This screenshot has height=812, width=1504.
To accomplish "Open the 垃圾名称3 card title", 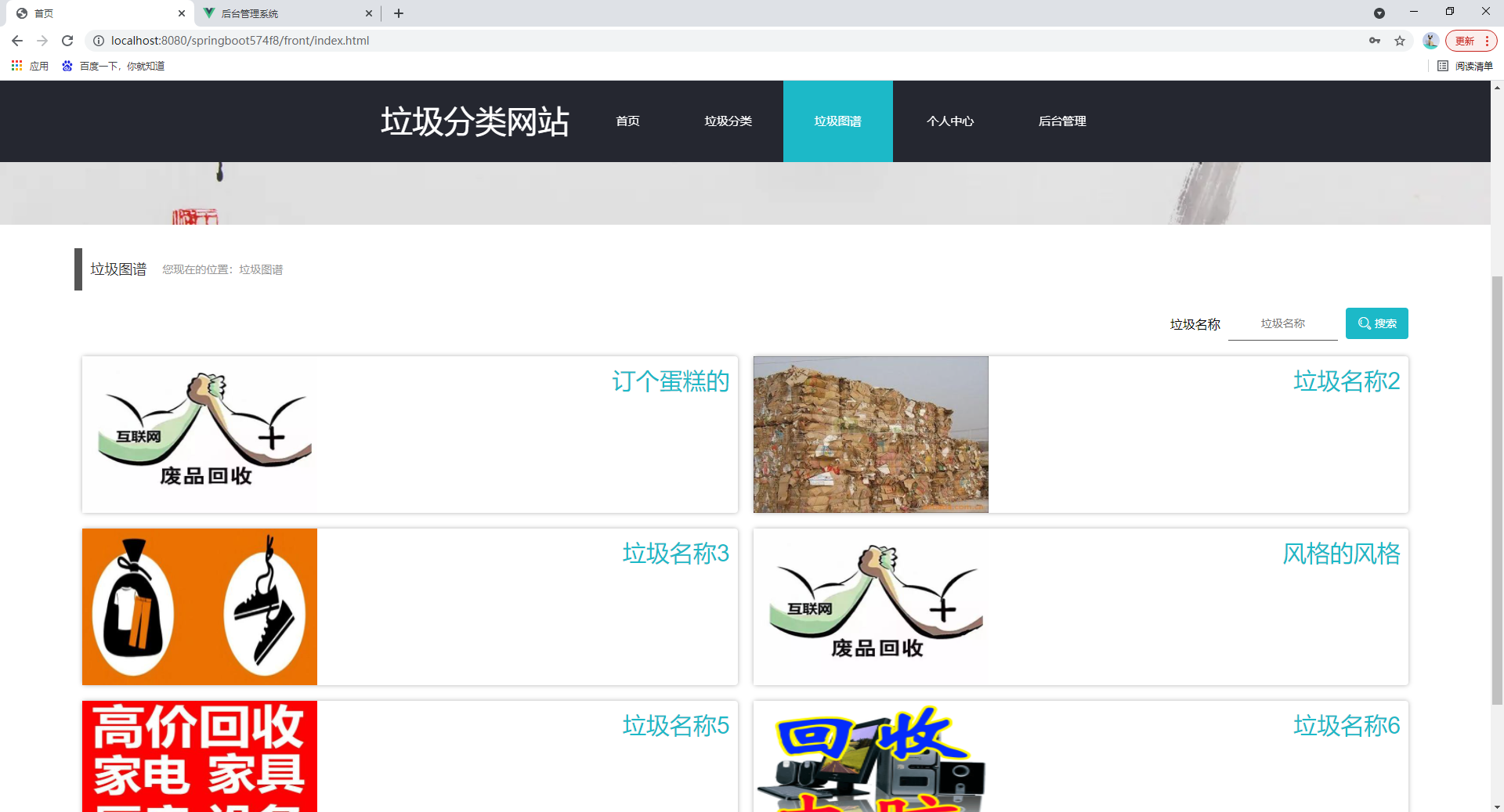I will tap(675, 554).
